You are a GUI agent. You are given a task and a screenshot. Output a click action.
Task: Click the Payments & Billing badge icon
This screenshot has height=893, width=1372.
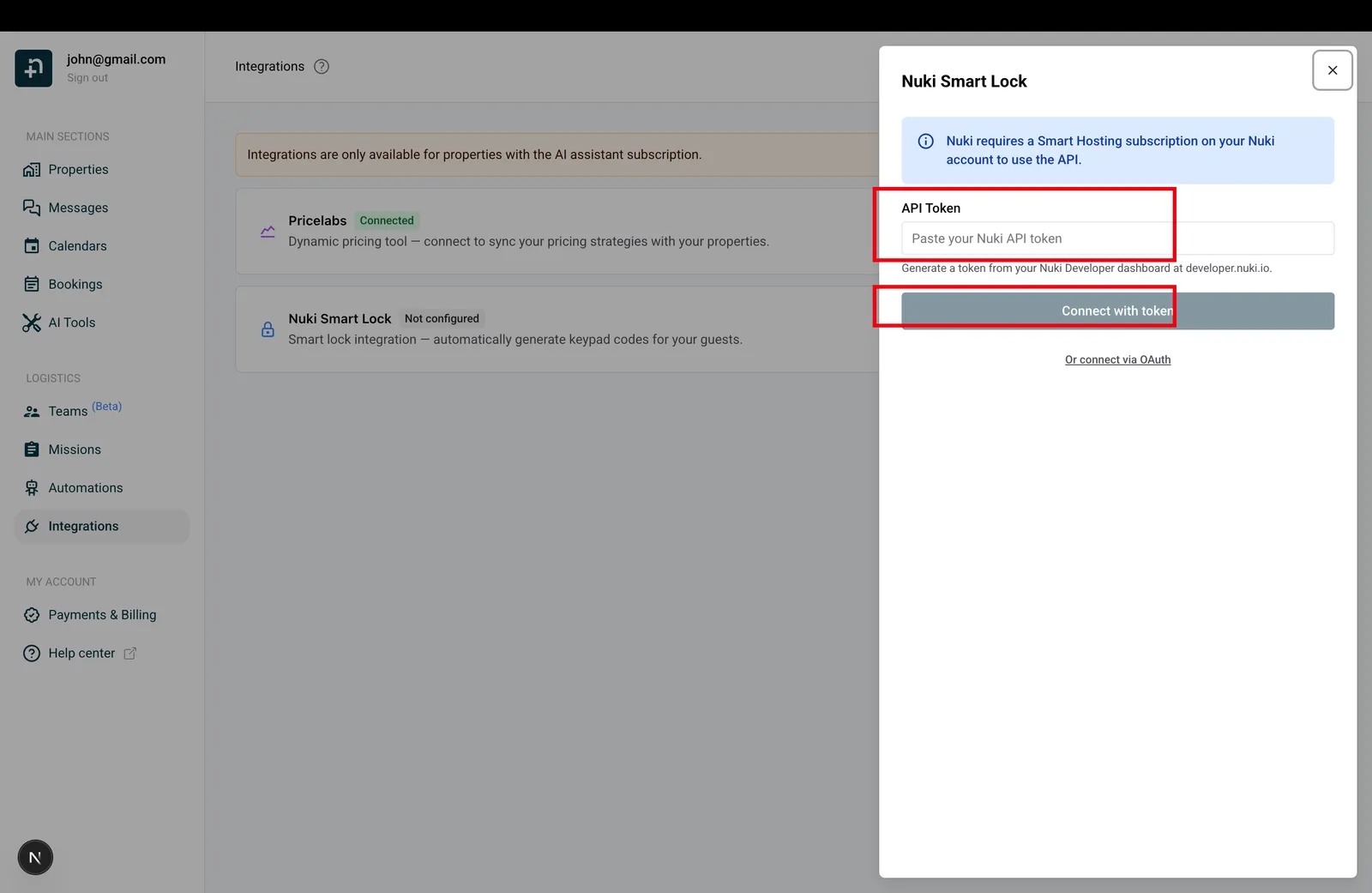pos(32,615)
